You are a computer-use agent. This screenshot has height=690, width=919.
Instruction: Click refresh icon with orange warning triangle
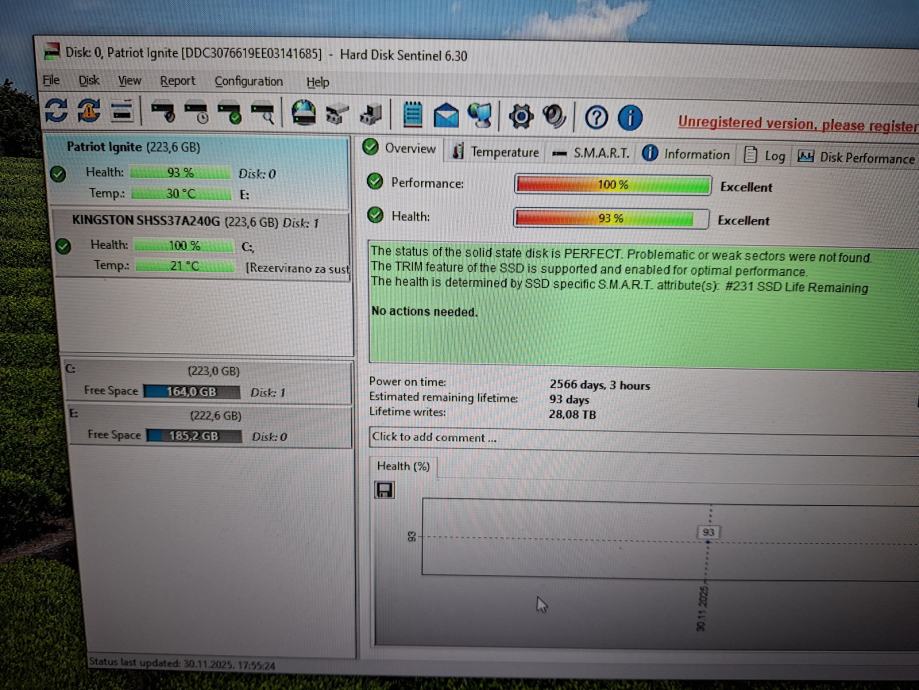coord(89,110)
